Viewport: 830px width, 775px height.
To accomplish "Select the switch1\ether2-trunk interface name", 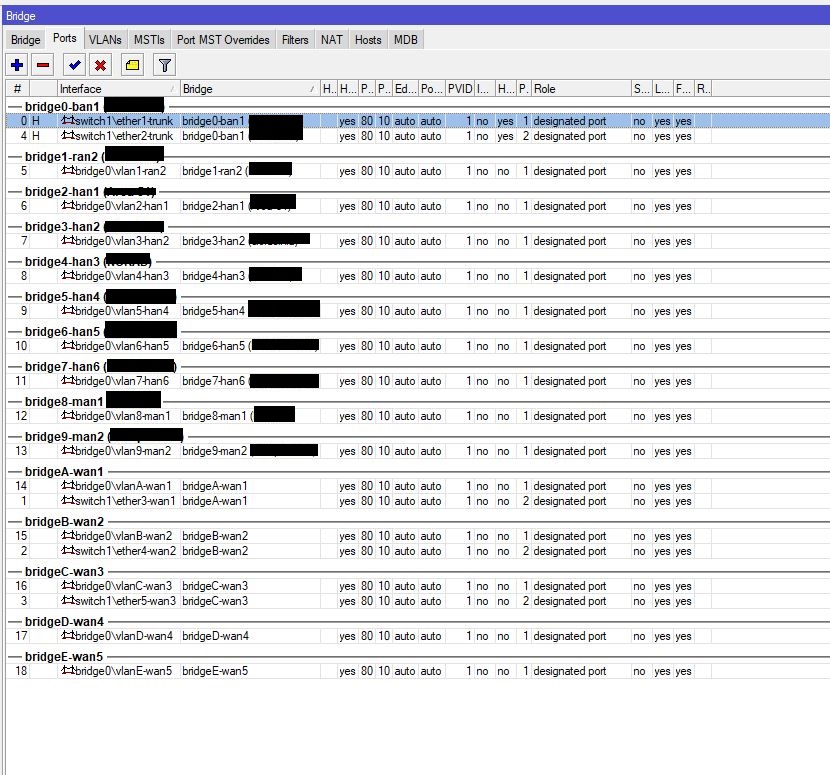I will tap(124, 136).
